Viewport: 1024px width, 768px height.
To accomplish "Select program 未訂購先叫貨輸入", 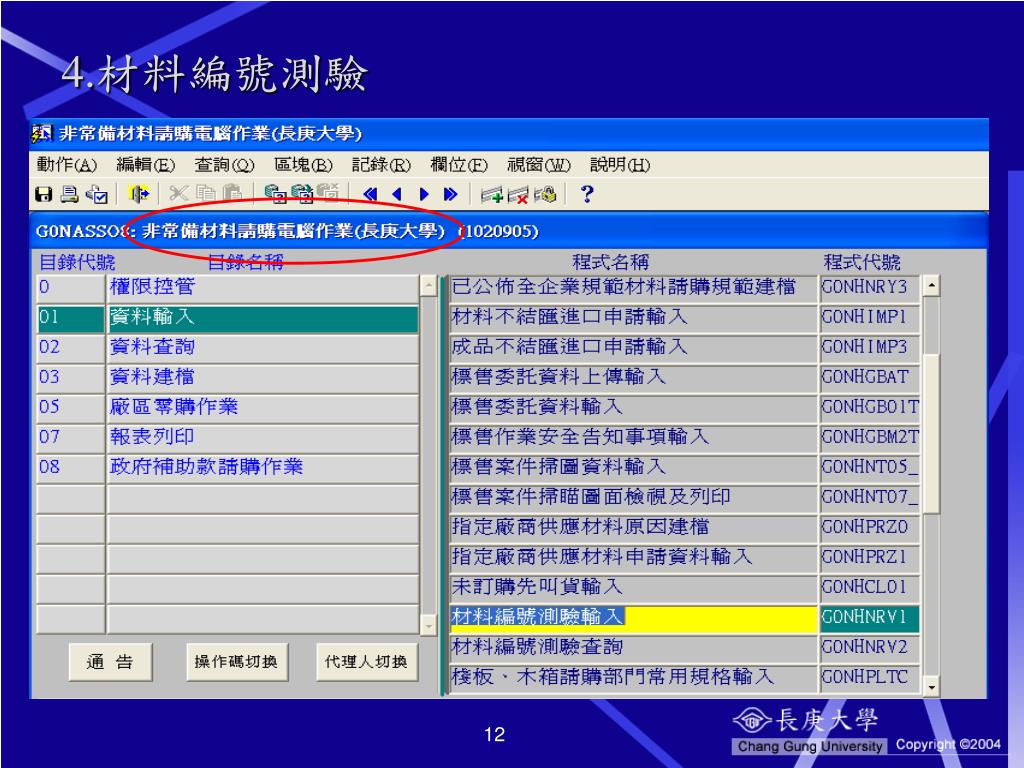I will click(633, 588).
